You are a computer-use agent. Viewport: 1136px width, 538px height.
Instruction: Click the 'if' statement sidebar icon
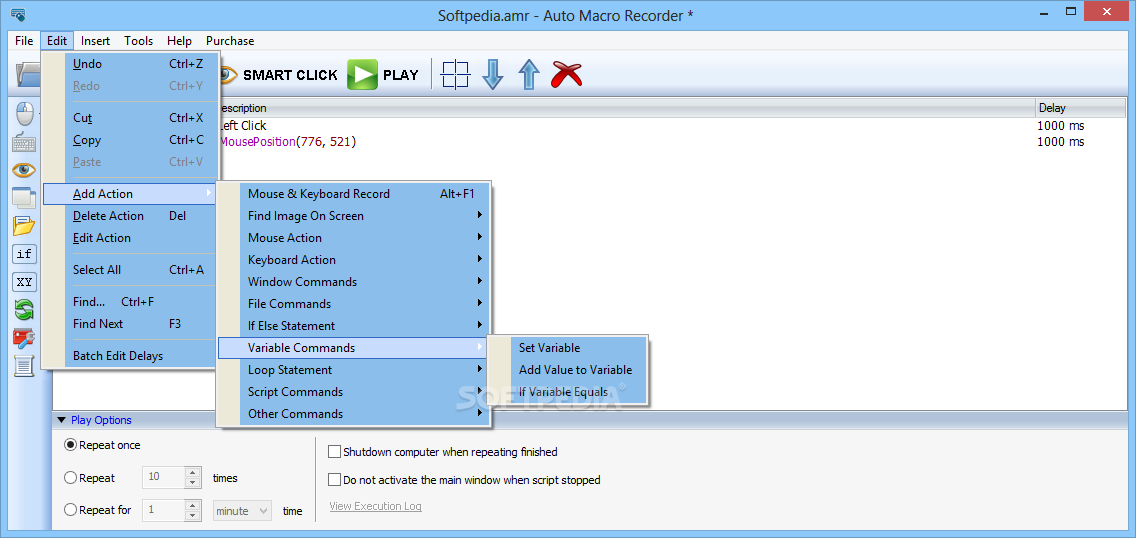pyautogui.click(x=25, y=254)
